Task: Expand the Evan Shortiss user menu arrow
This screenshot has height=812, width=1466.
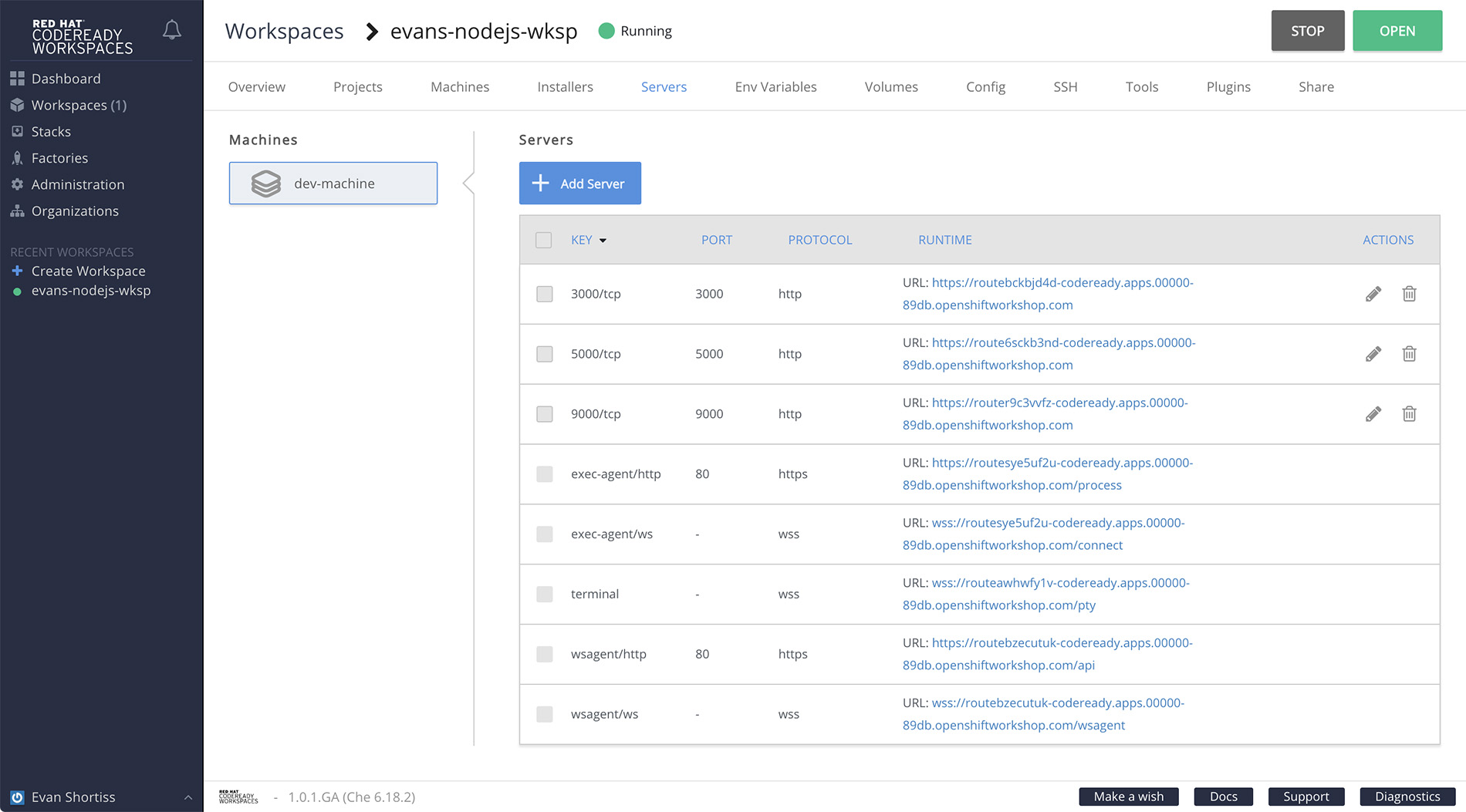Action: [x=188, y=797]
